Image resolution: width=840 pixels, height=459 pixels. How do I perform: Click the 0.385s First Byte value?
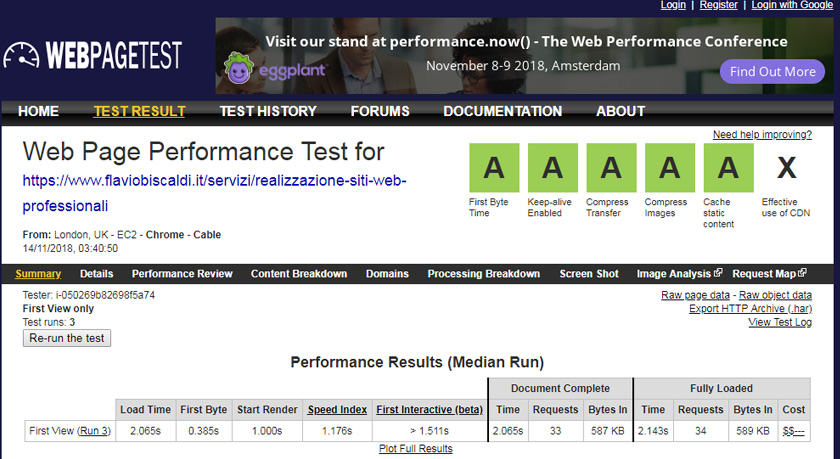point(204,431)
